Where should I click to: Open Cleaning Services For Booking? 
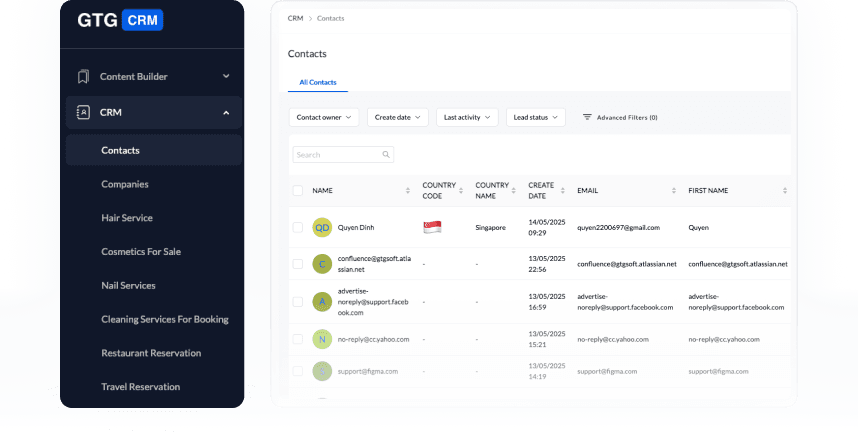pyautogui.click(x=165, y=319)
